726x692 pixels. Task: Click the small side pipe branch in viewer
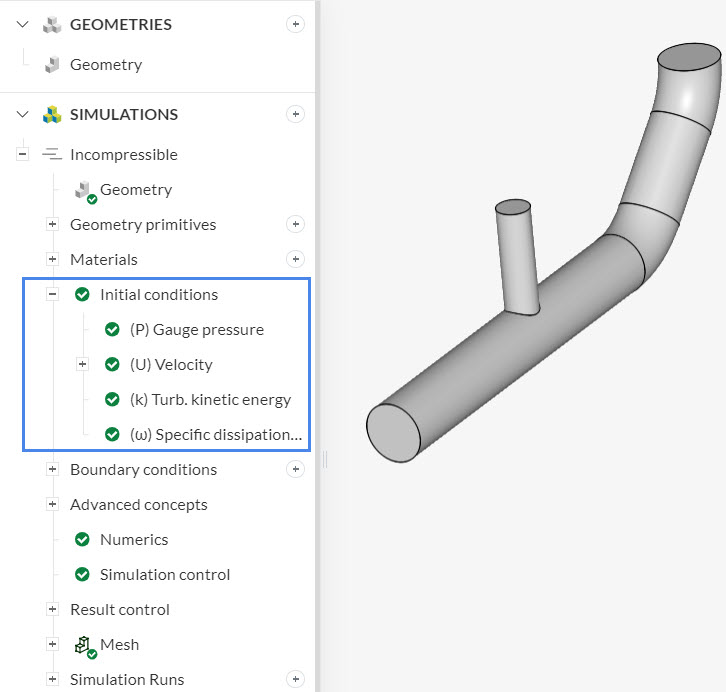click(x=516, y=255)
